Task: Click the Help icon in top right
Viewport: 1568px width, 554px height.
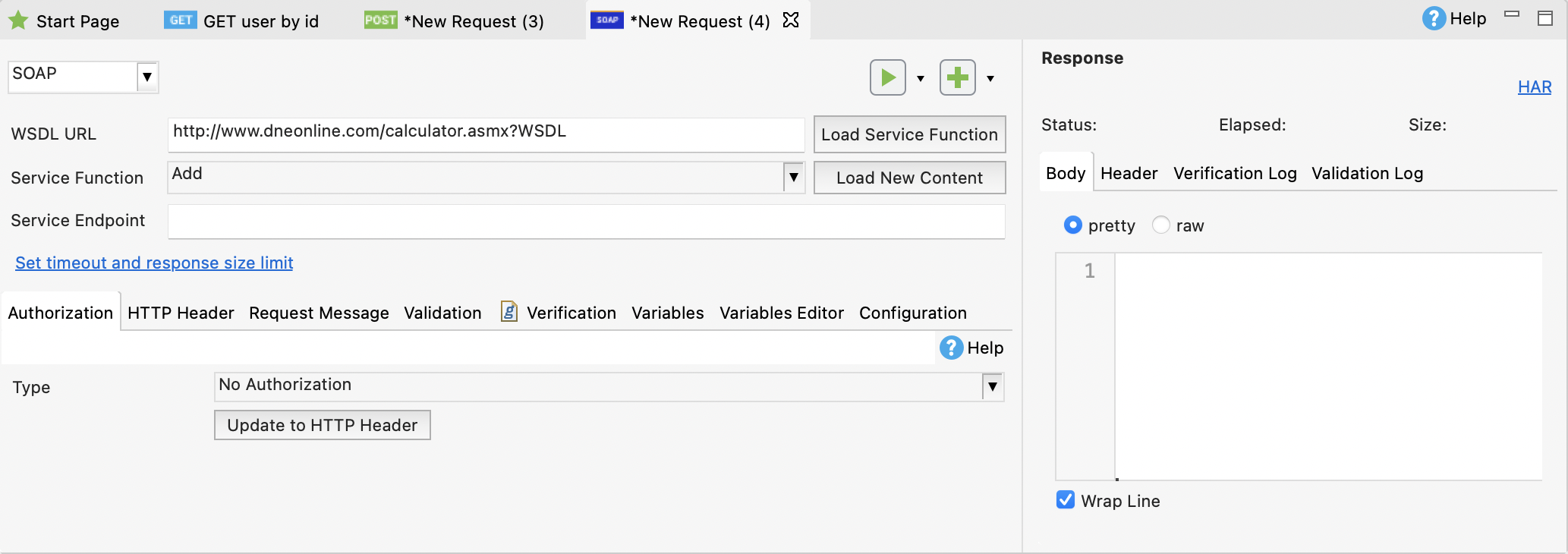Action: (x=1433, y=19)
